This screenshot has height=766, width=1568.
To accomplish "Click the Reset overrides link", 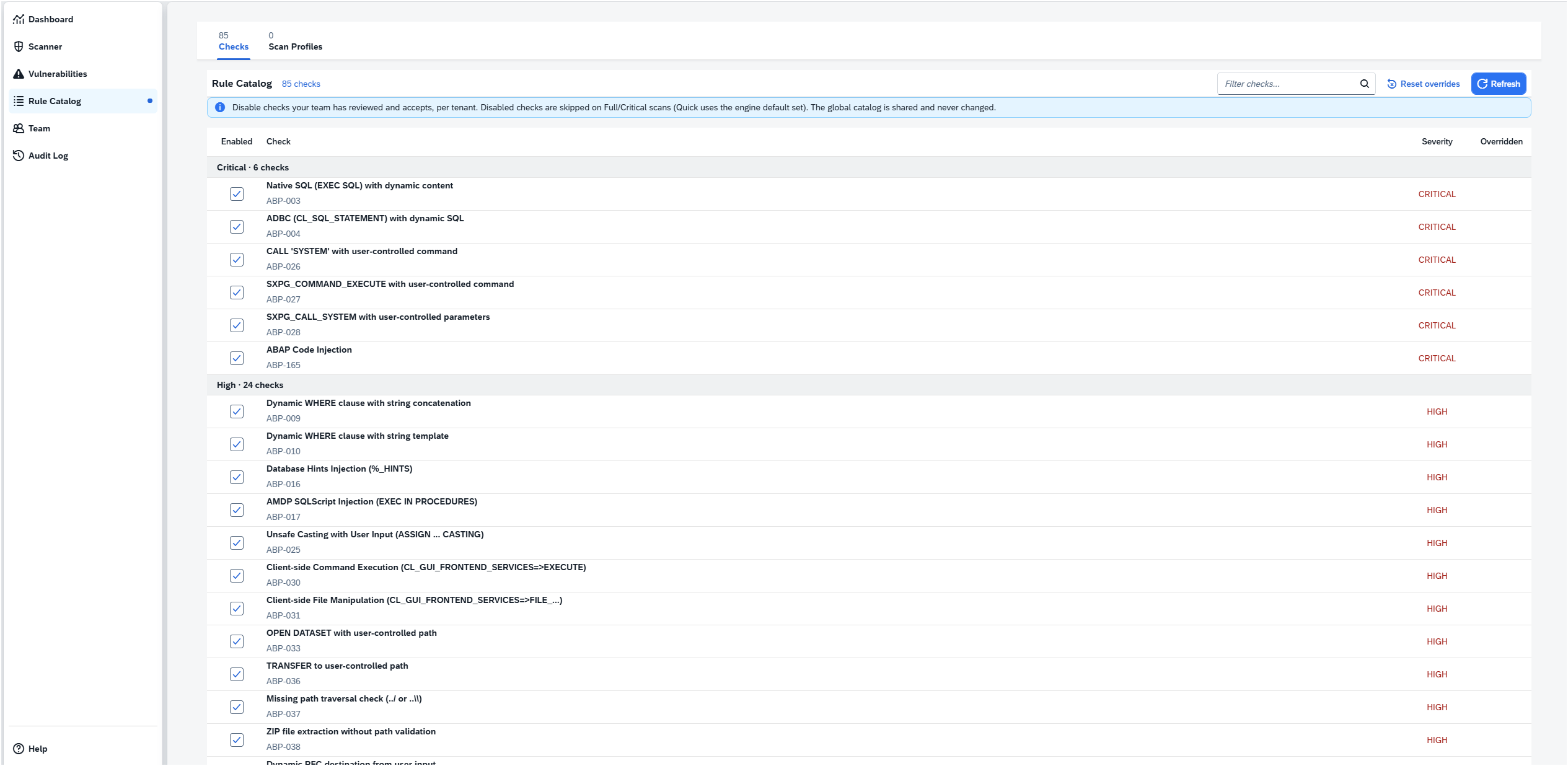I will click(1423, 84).
